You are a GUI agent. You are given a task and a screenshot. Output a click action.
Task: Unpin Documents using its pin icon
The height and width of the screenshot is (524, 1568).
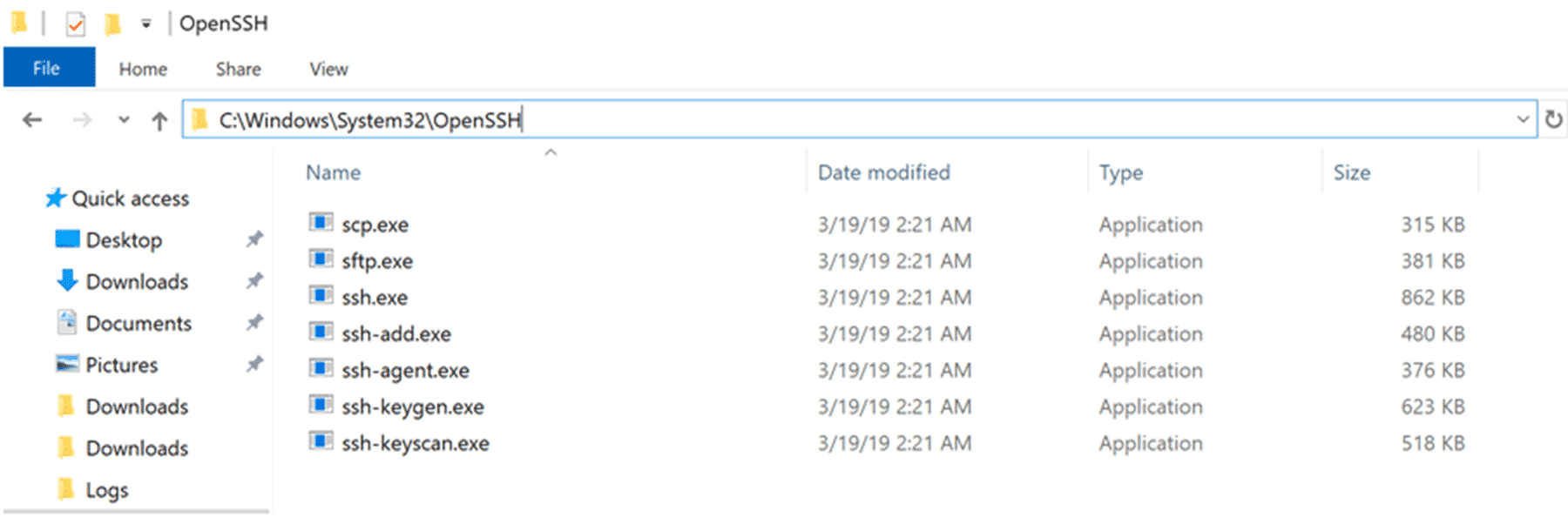(x=253, y=323)
